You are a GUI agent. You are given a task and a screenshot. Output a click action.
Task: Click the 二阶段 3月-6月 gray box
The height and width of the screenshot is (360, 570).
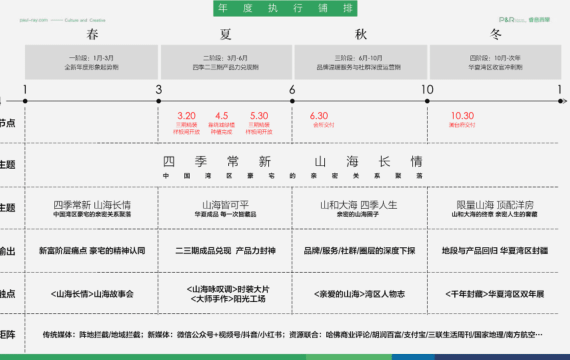226,62
